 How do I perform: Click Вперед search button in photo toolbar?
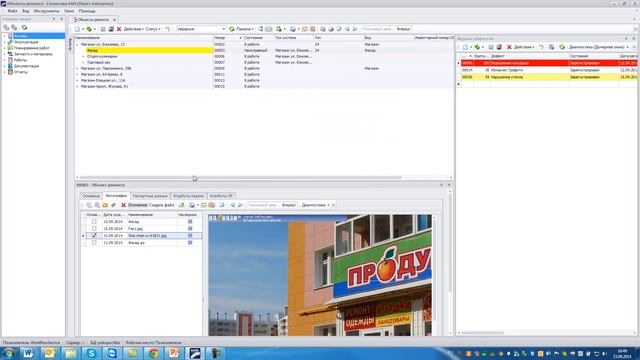(289, 205)
